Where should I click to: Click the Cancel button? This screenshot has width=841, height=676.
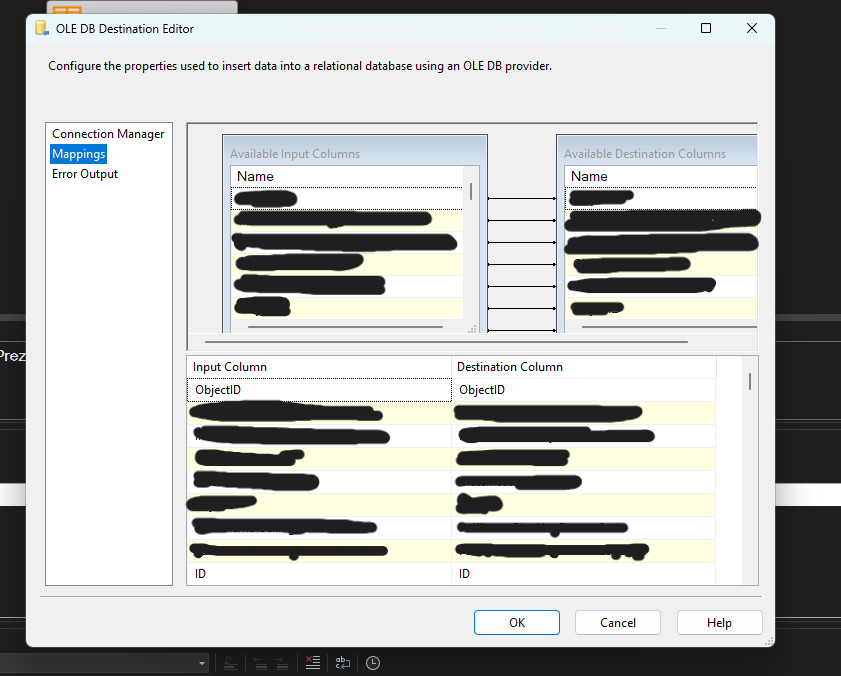pyautogui.click(x=617, y=622)
